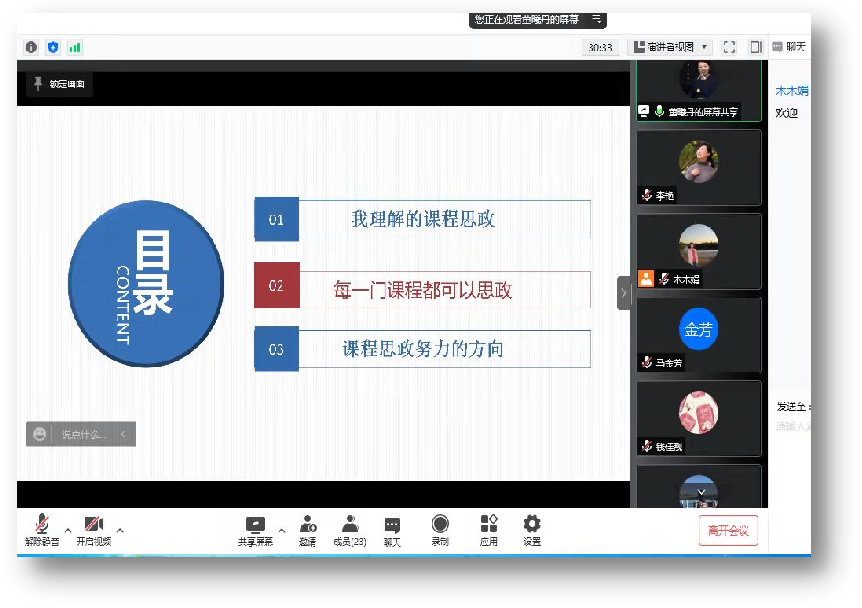This screenshot has width=862, height=608.
Task: Open the Apps icon in toolbar
Action: pos(488,526)
